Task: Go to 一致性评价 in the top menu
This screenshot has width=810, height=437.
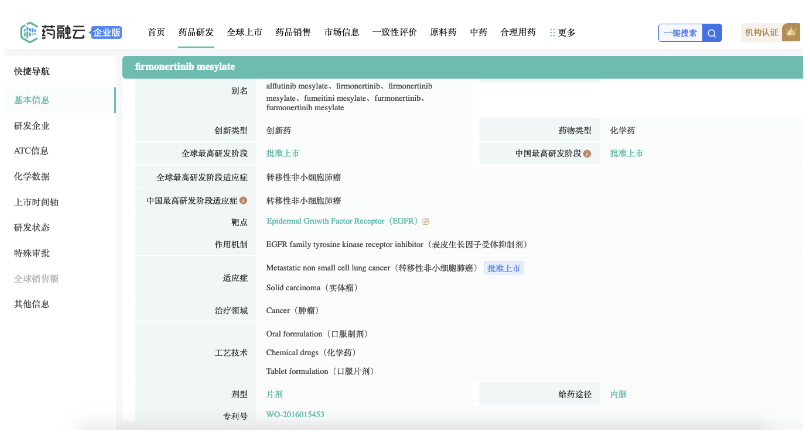Action: point(394,33)
